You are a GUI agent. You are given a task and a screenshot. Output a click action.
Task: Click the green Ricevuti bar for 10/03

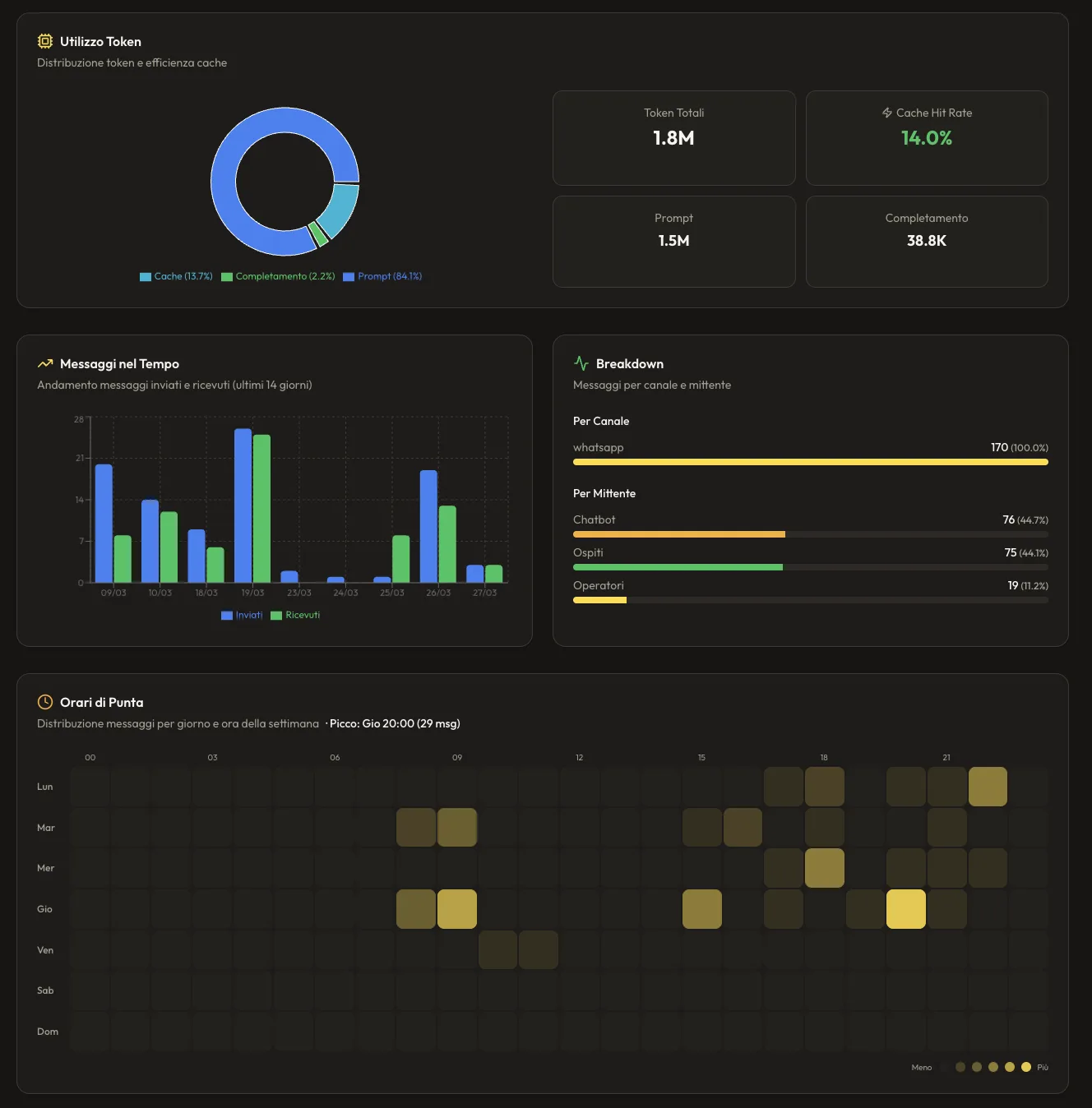pos(169,547)
